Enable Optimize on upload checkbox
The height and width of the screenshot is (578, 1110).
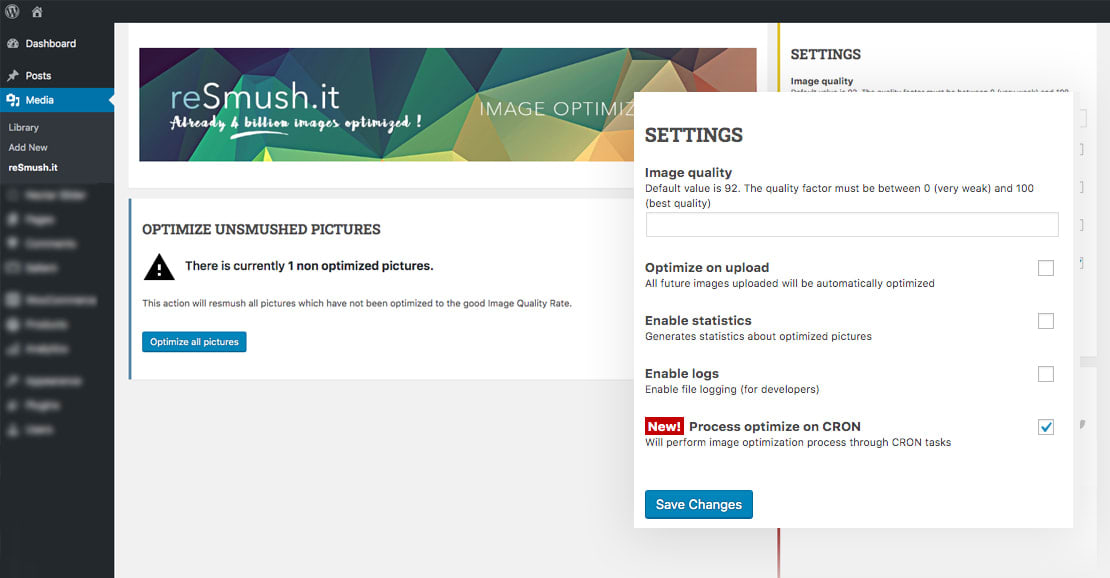point(1046,268)
